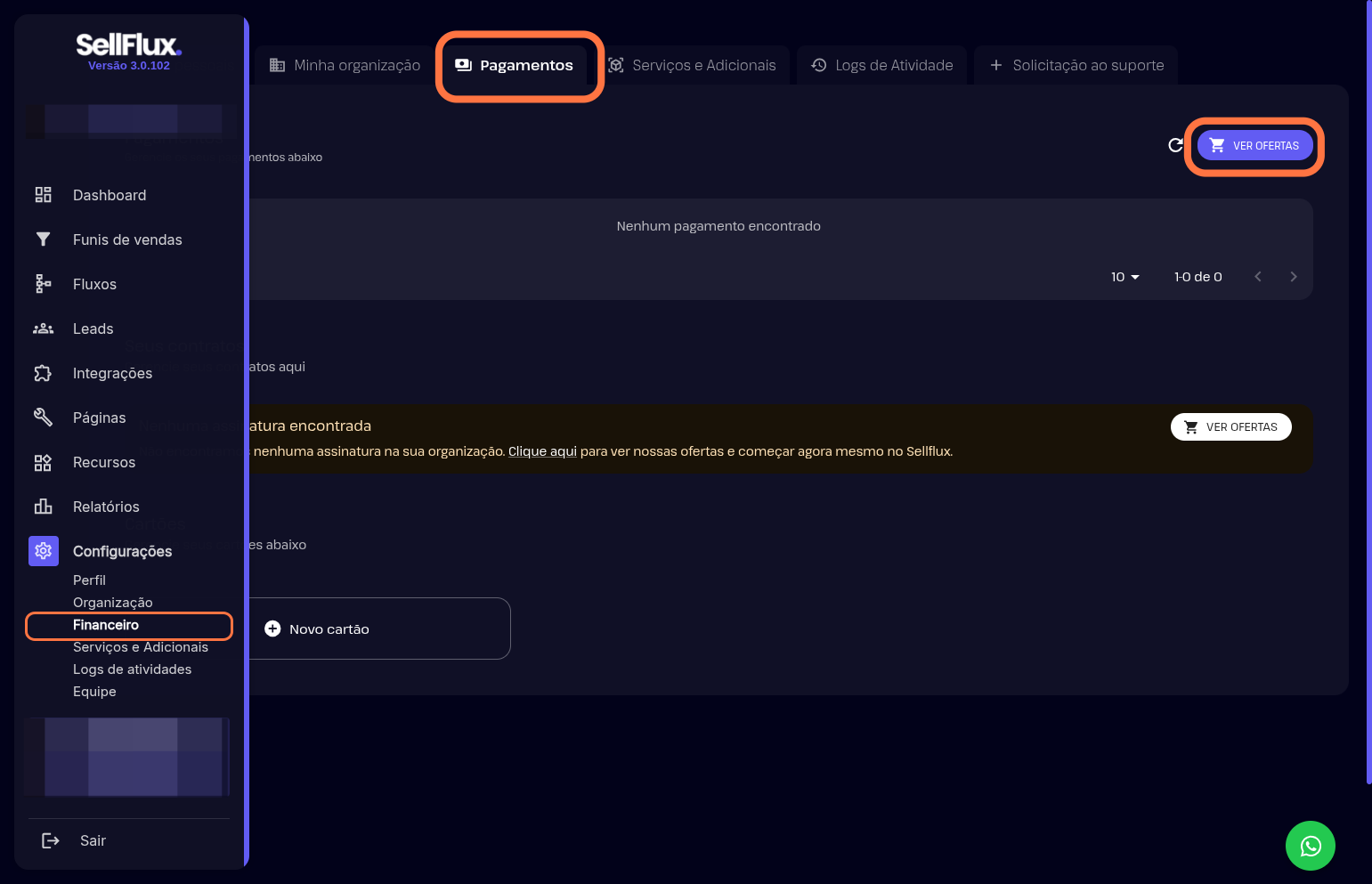Select Minha organização tab

345,65
